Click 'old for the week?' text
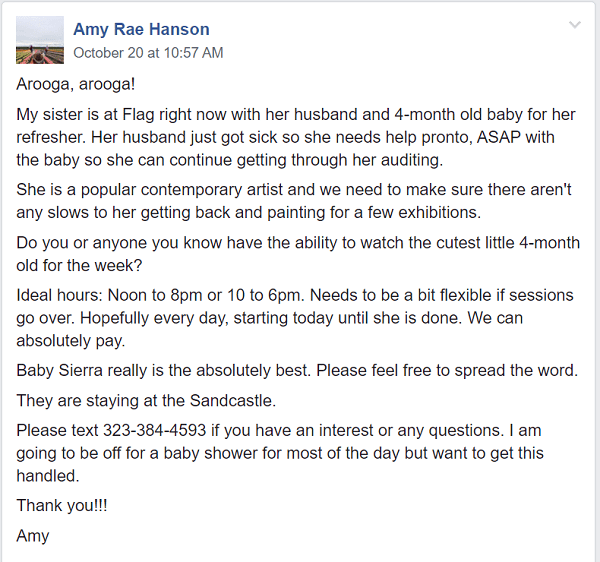This screenshot has width=600, height=562. click(x=79, y=265)
